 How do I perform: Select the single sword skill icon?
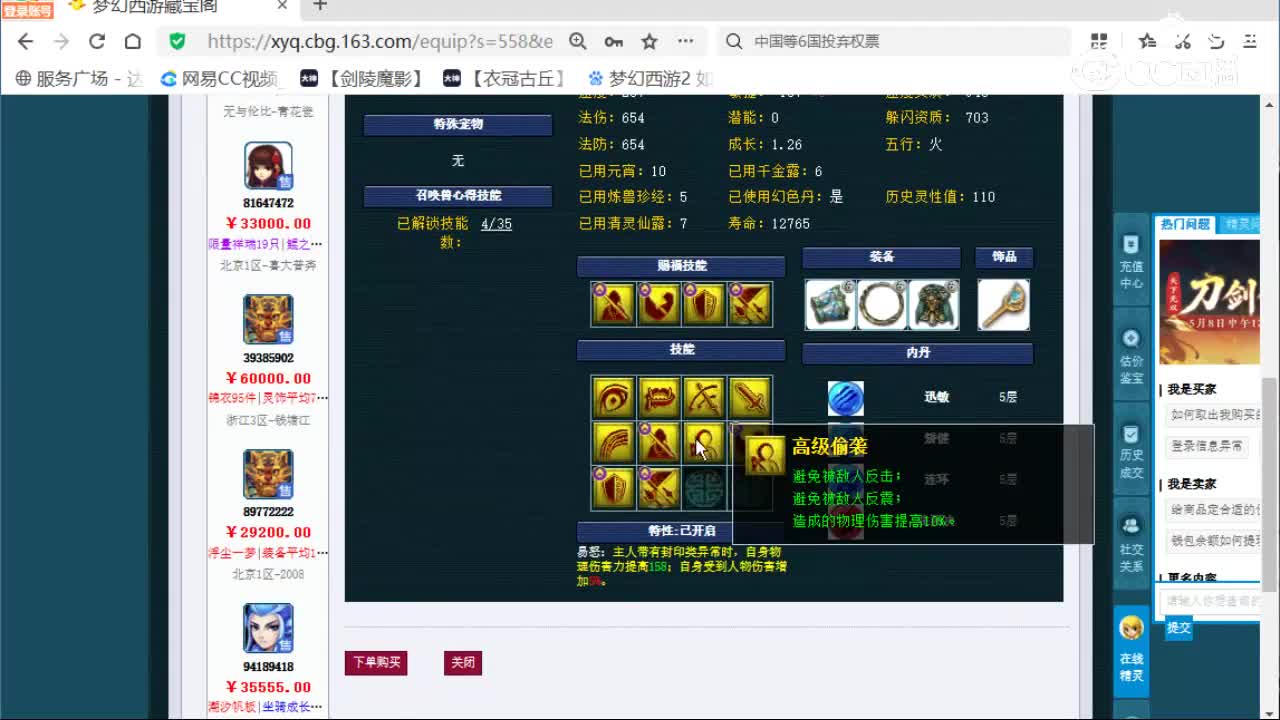click(x=750, y=398)
